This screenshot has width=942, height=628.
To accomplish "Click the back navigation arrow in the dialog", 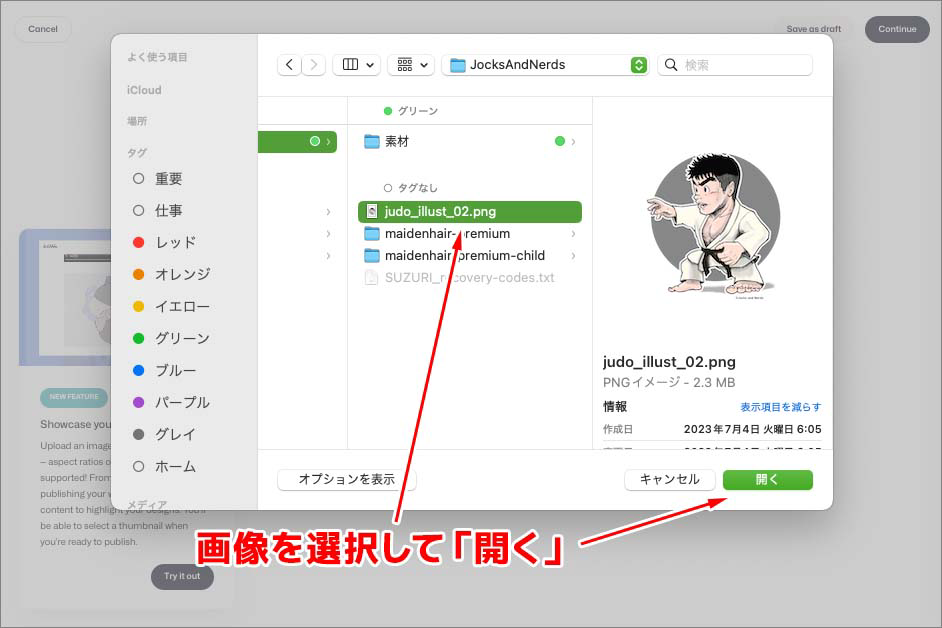I will pyautogui.click(x=289, y=64).
